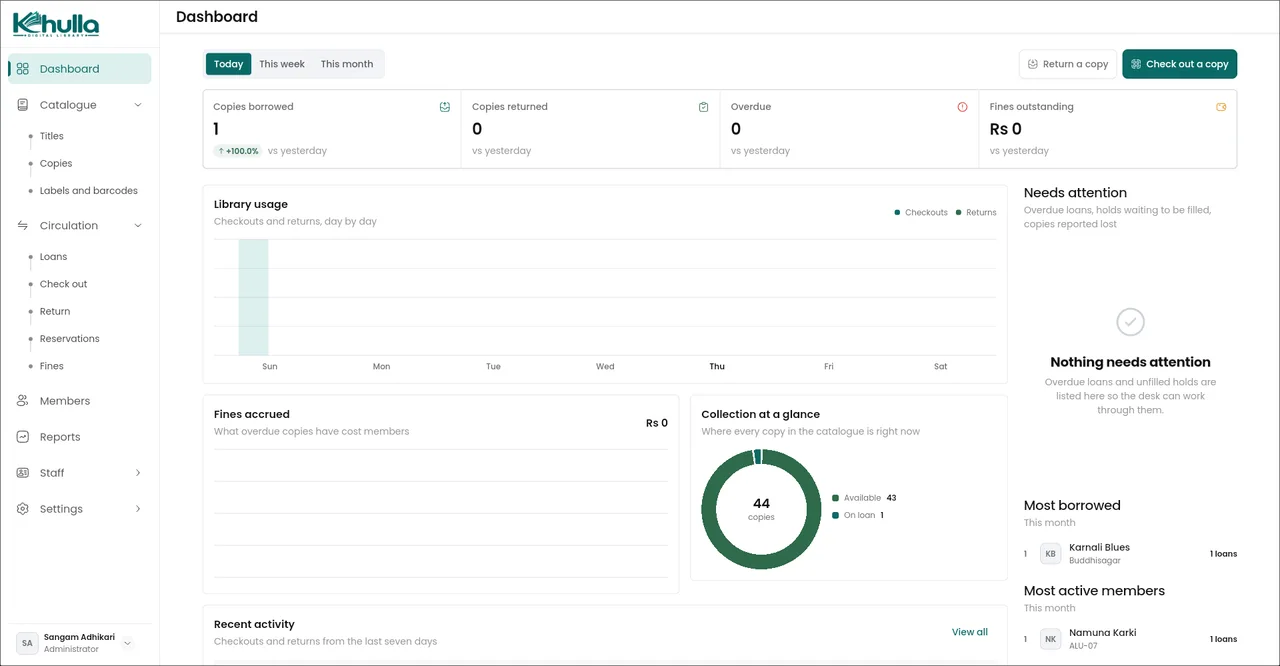
Task: Click the Overdue alert icon
Action: [x=963, y=107]
